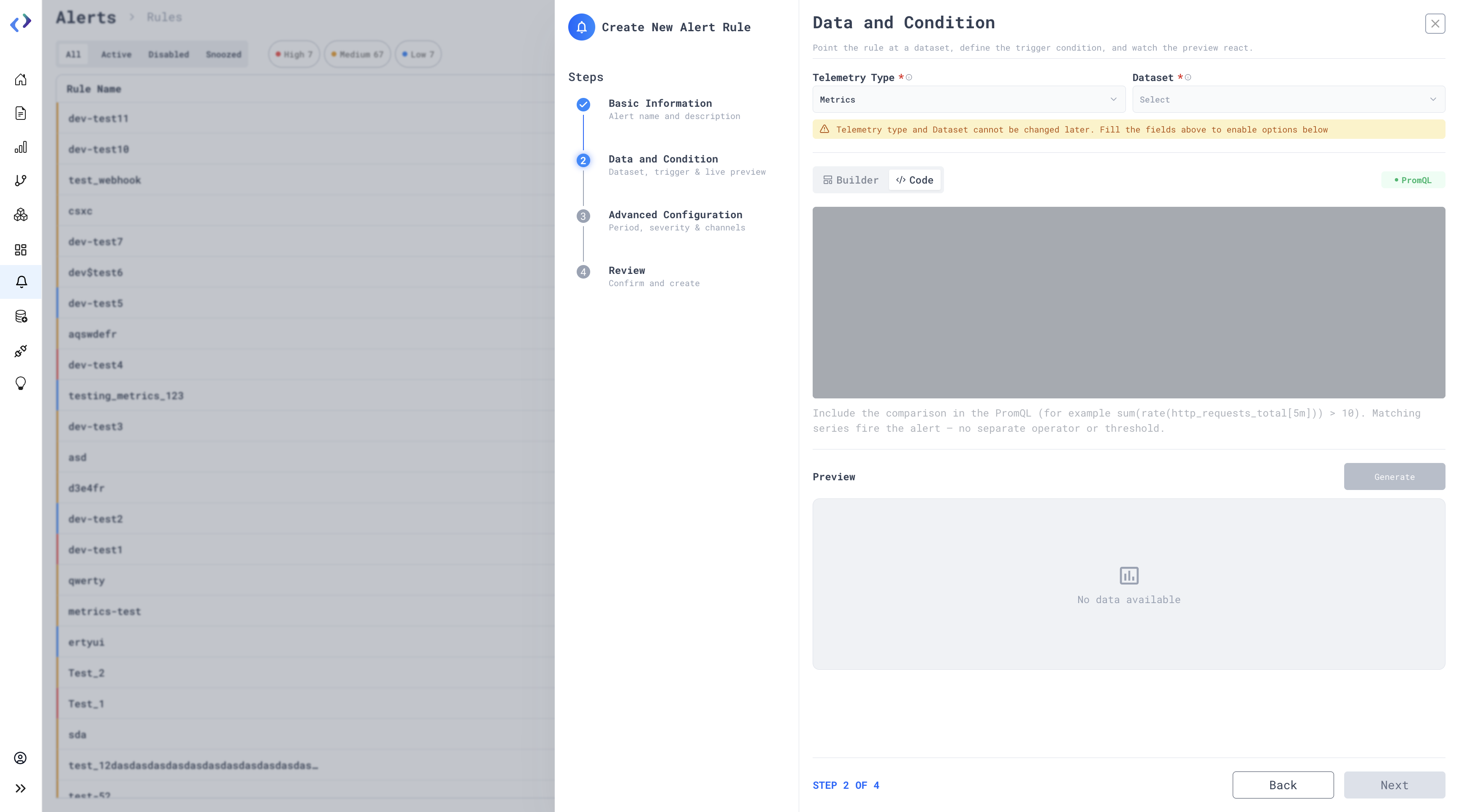Open the test_webhook rule row
This screenshot has width=1459, height=812.
click(x=306, y=180)
